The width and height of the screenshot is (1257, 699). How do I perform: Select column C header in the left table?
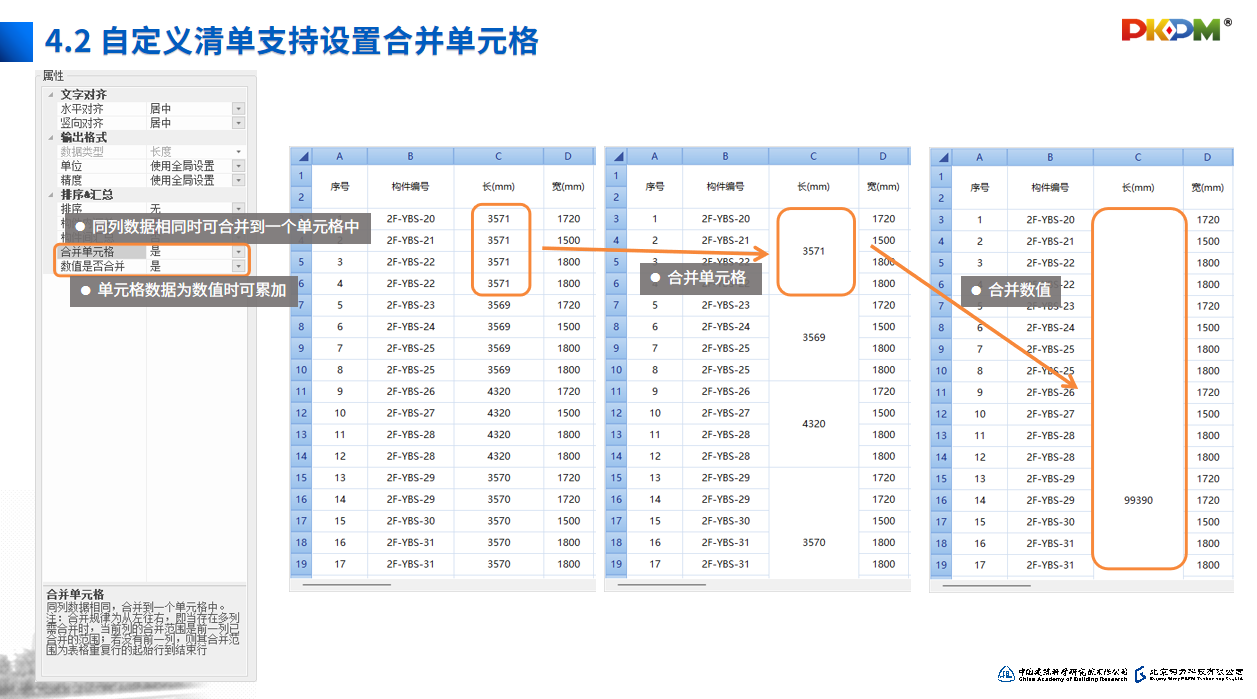(x=498, y=156)
